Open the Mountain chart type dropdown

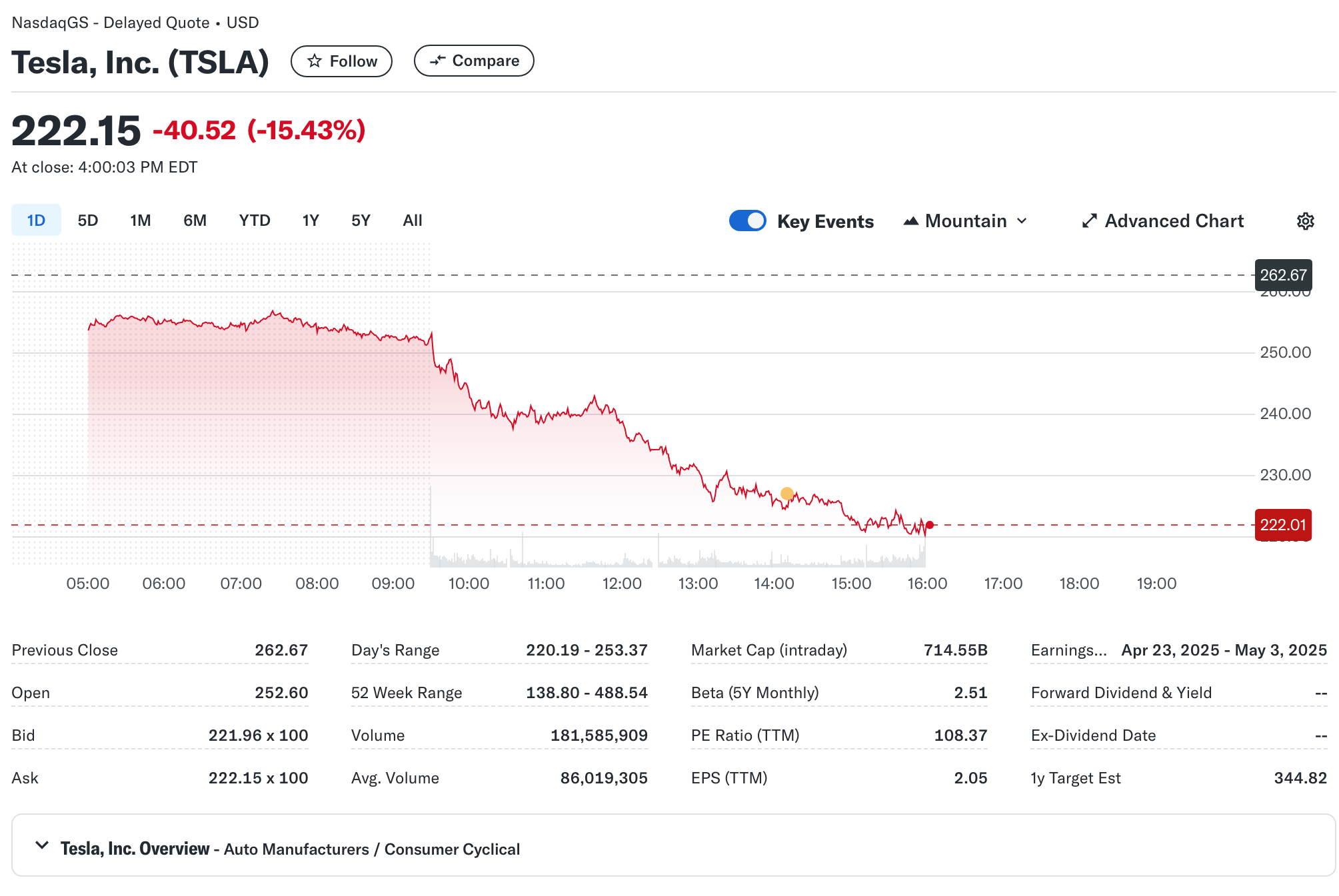[x=965, y=221]
